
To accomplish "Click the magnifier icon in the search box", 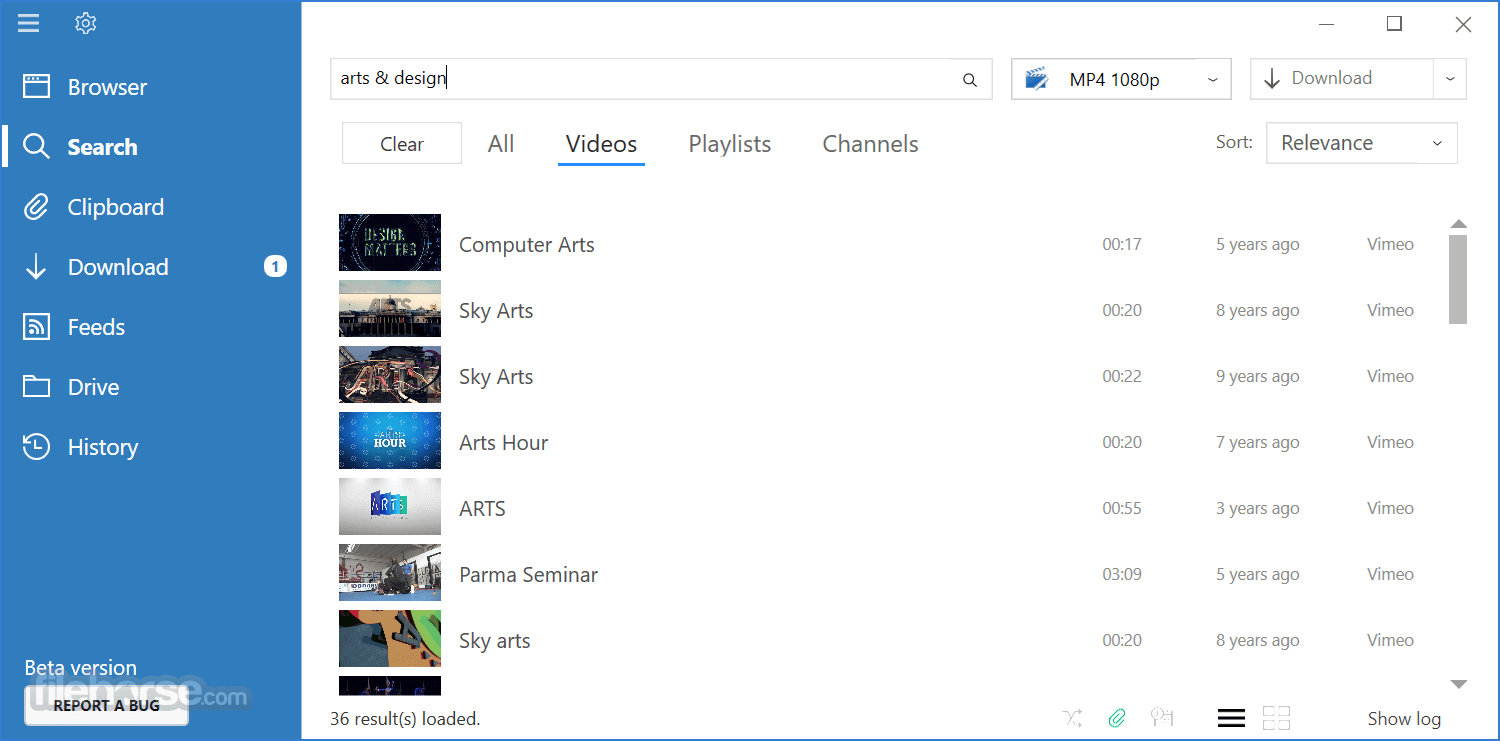I will pos(969,80).
